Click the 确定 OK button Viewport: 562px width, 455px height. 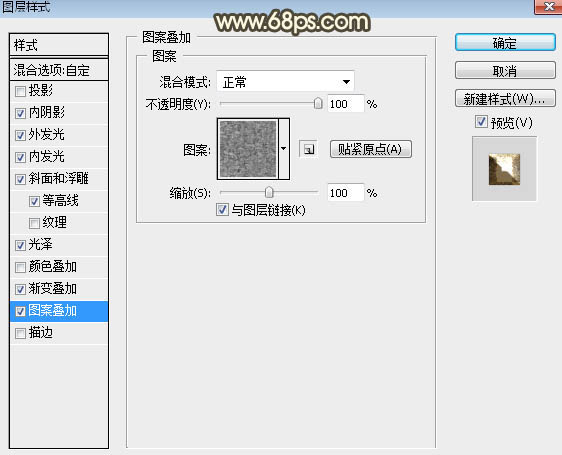point(505,43)
